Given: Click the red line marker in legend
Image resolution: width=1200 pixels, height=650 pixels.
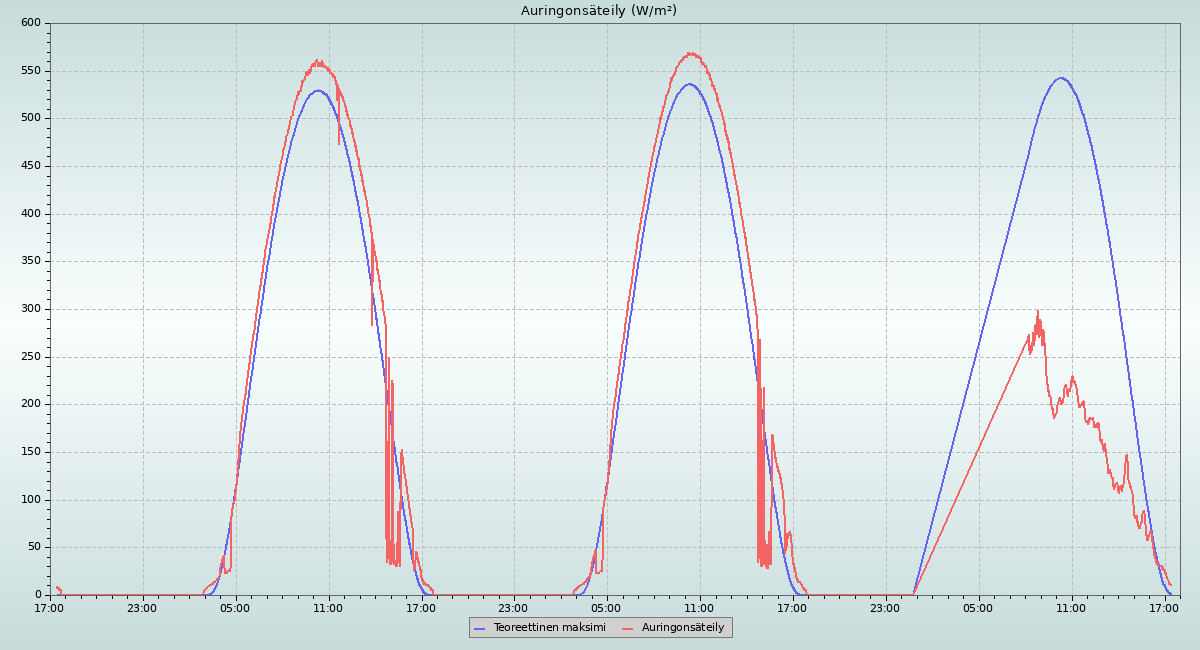Looking at the screenshot, I should pos(628,628).
